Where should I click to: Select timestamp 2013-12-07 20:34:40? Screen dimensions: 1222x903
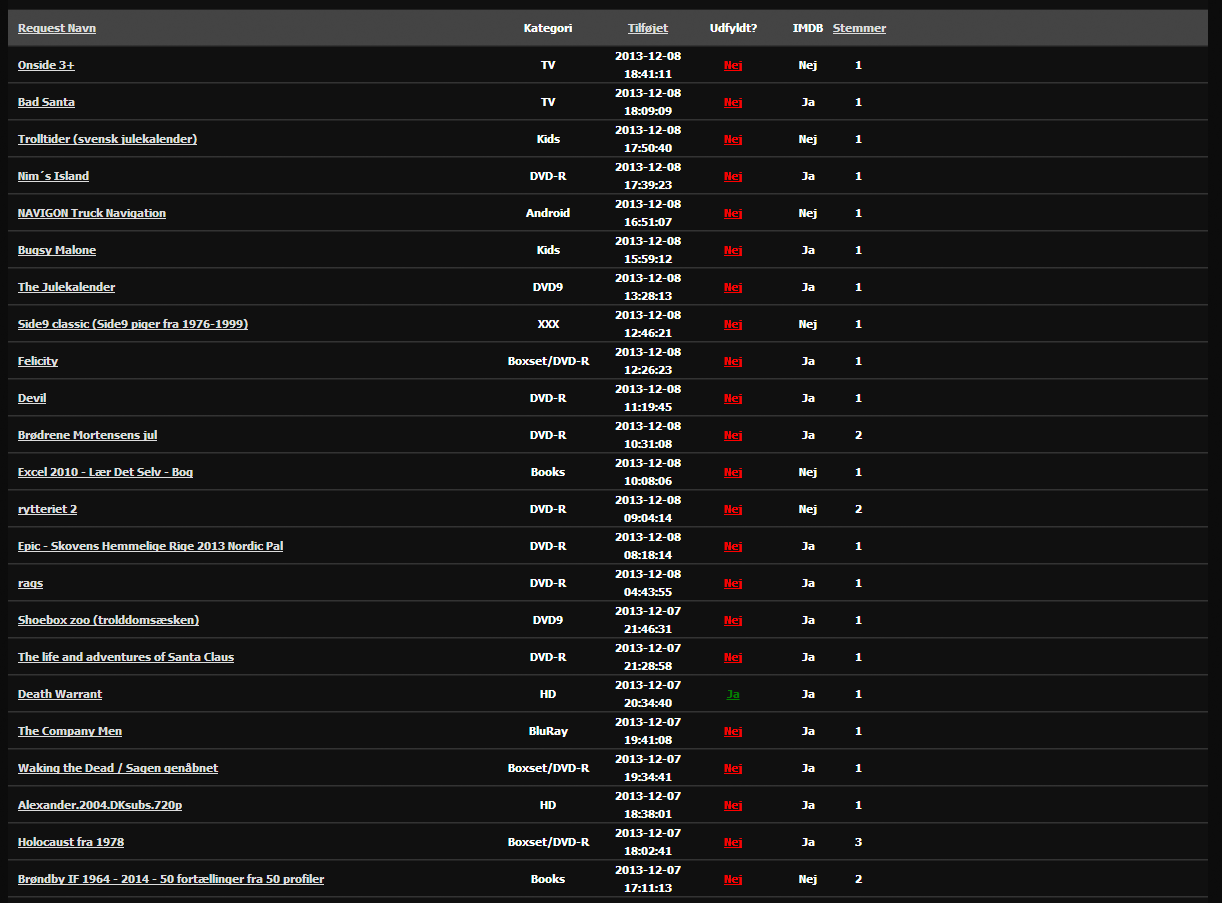click(x=648, y=694)
